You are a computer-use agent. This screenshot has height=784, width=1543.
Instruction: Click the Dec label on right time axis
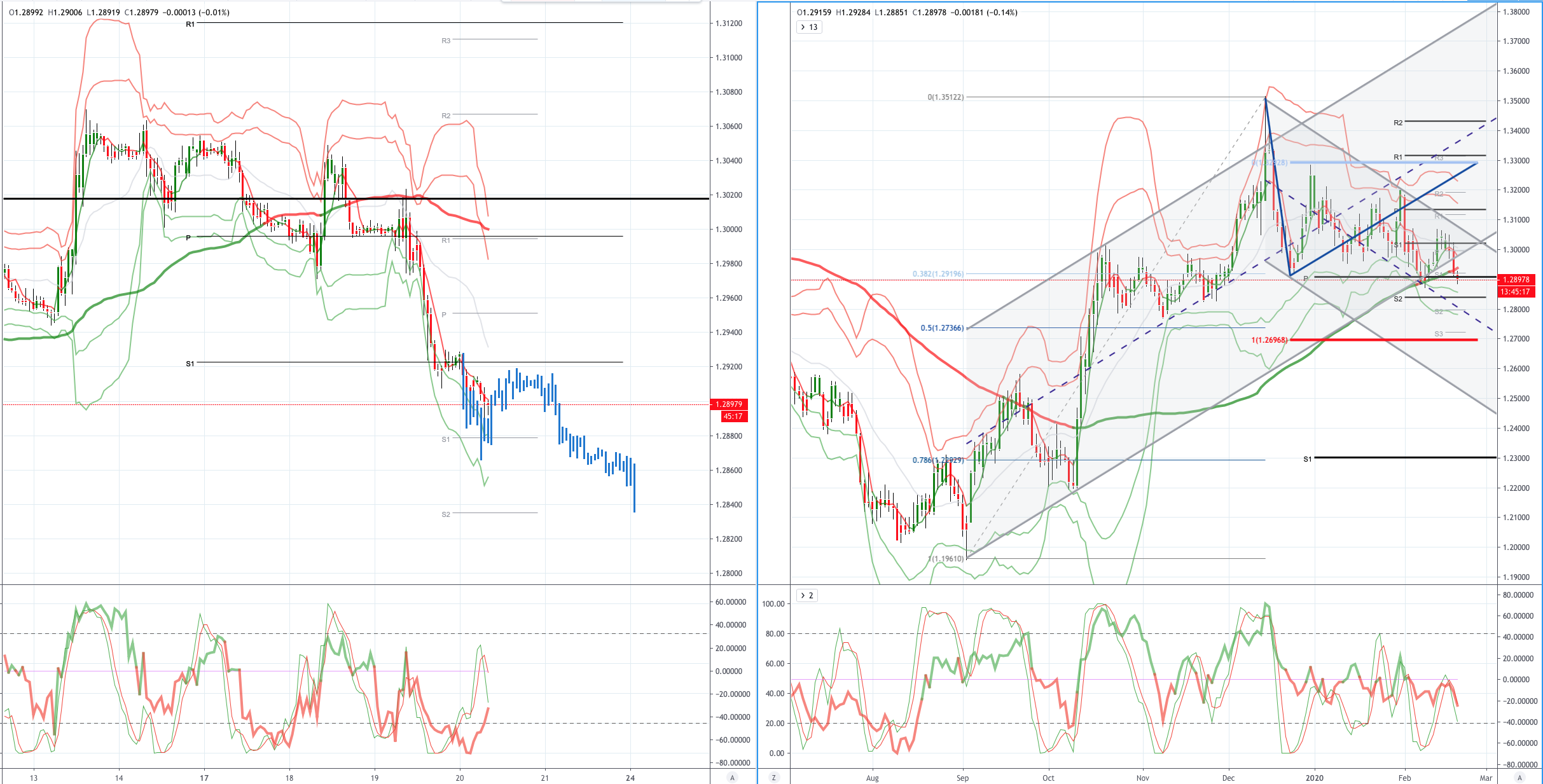point(1228,778)
